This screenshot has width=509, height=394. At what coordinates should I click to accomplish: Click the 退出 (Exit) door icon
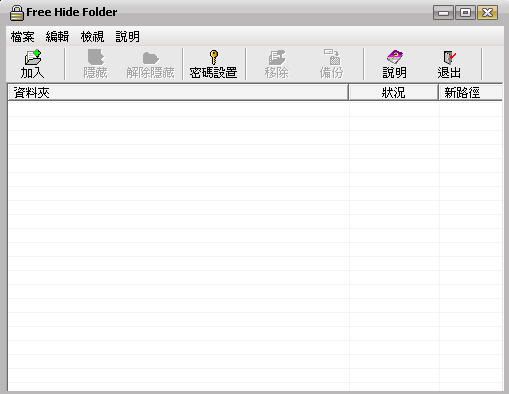point(449,57)
